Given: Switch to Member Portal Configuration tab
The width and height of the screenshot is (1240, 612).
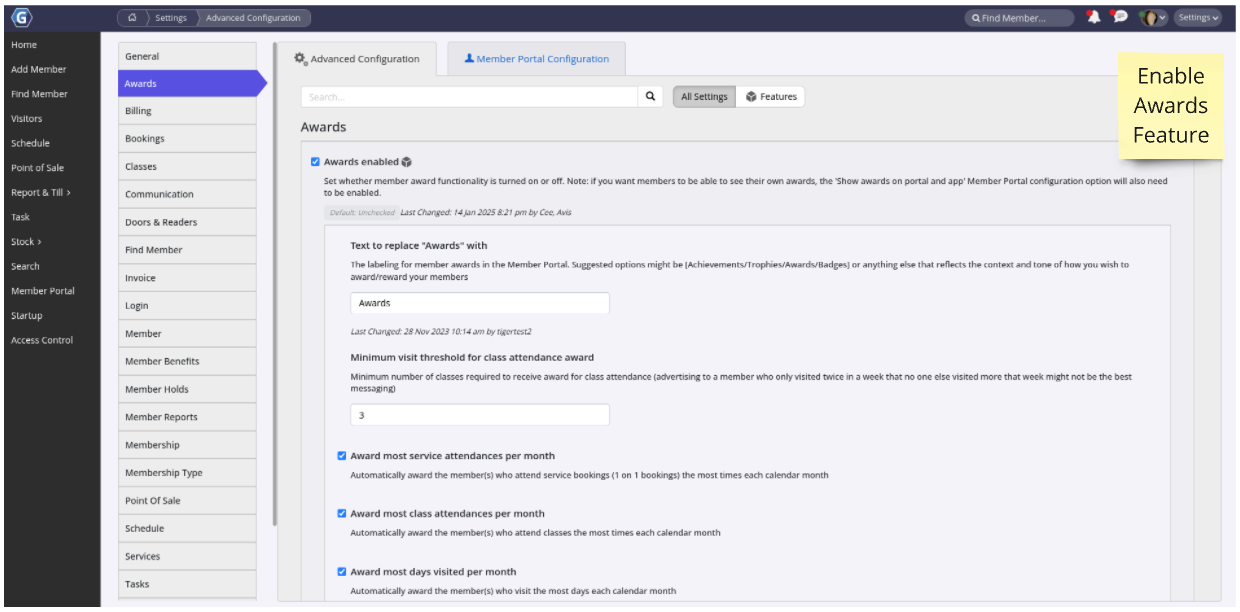Looking at the screenshot, I should [537, 59].
